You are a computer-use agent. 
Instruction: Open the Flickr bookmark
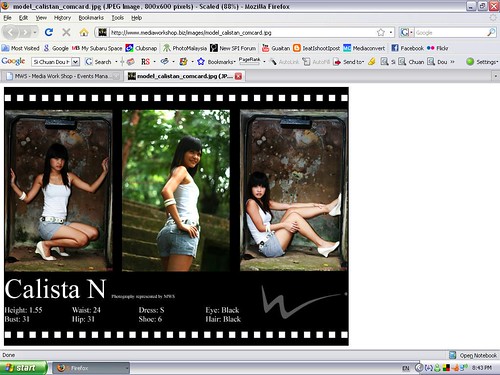point(437,48)
